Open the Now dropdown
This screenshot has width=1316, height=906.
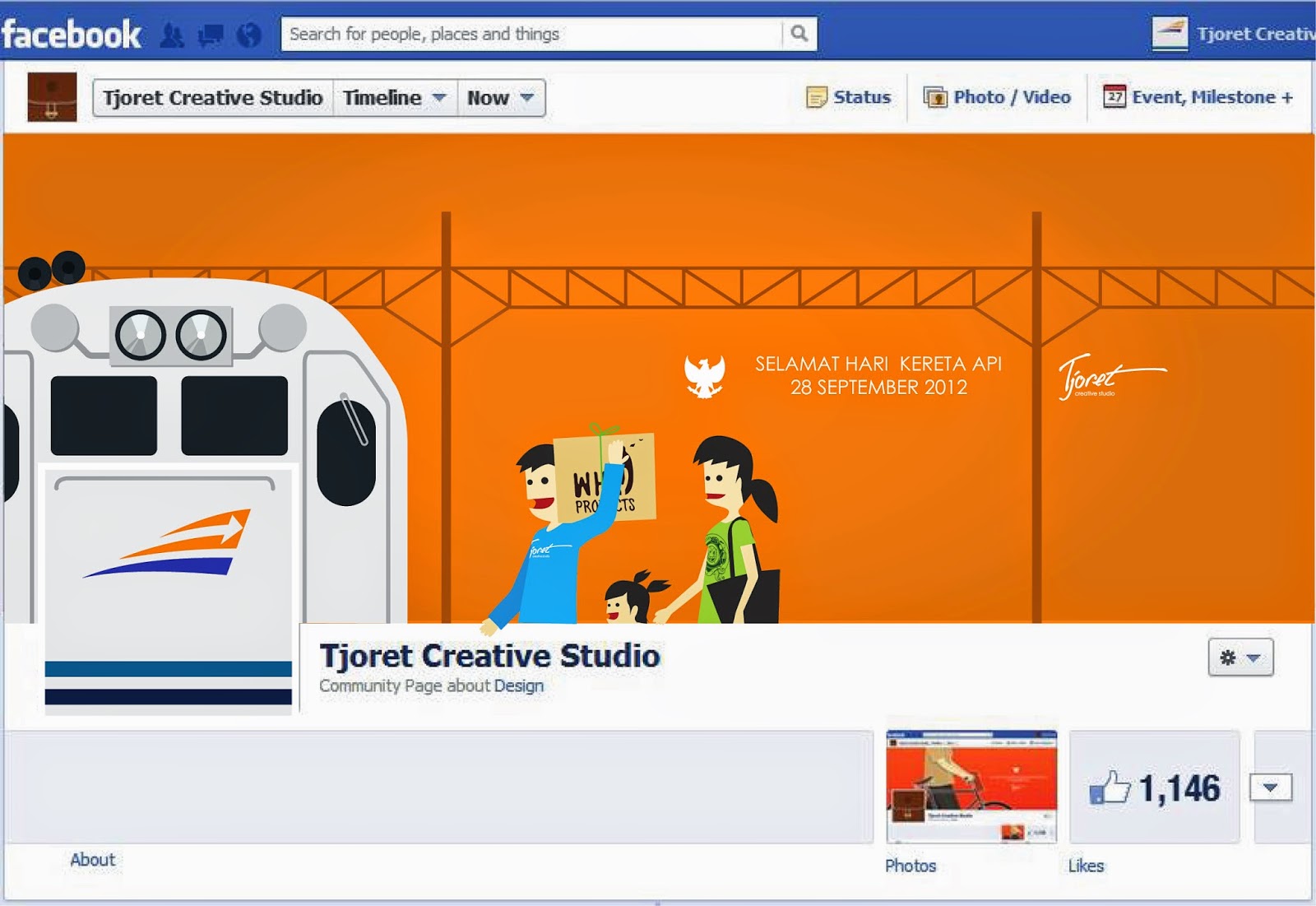(x=501, y=98)
